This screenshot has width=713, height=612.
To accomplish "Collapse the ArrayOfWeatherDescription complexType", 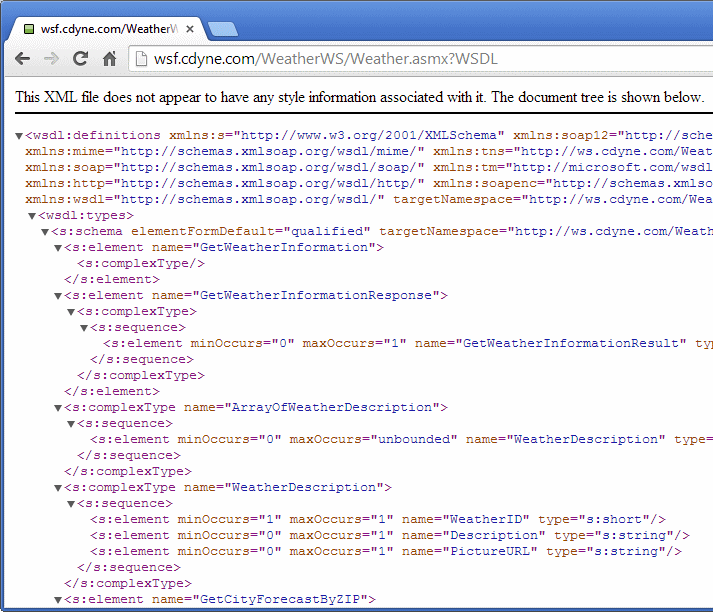I will (x=58, y=408).
